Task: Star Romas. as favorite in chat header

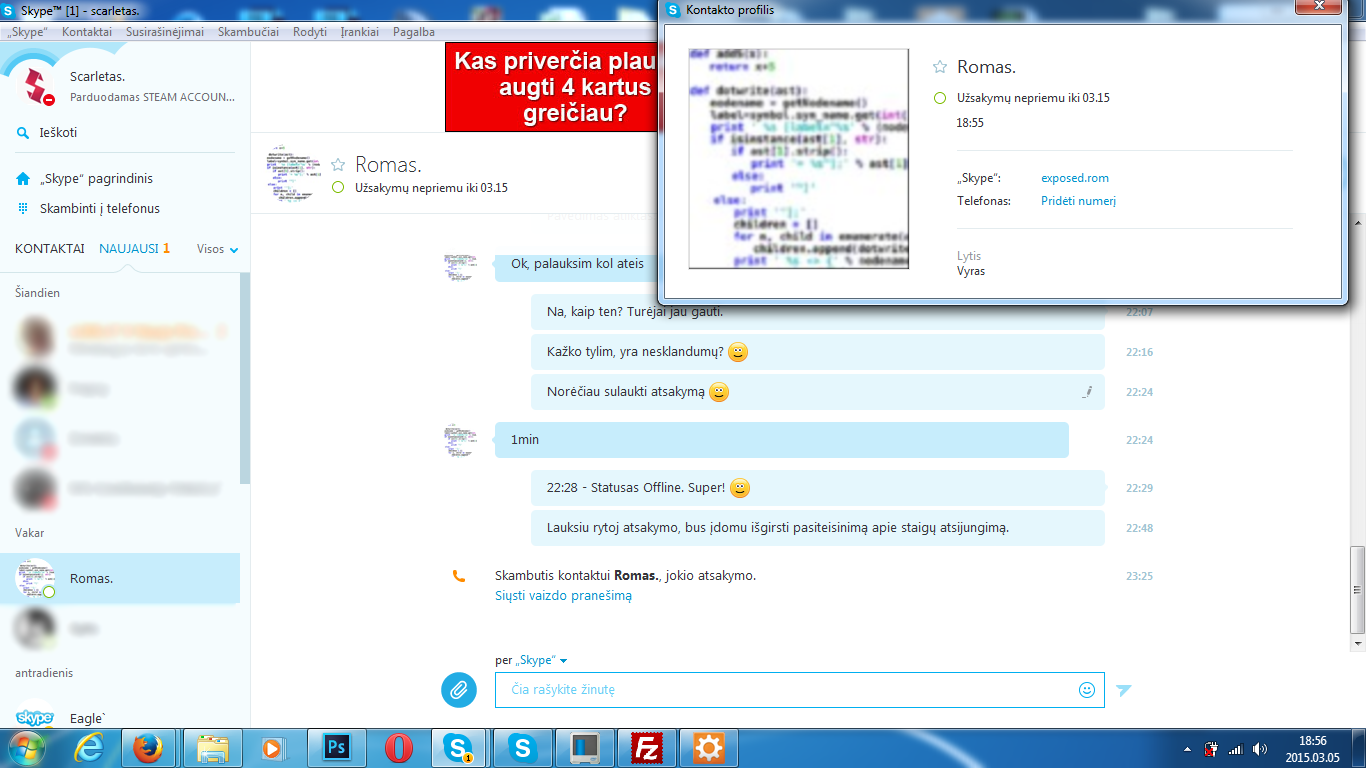Action: point(338,165)
